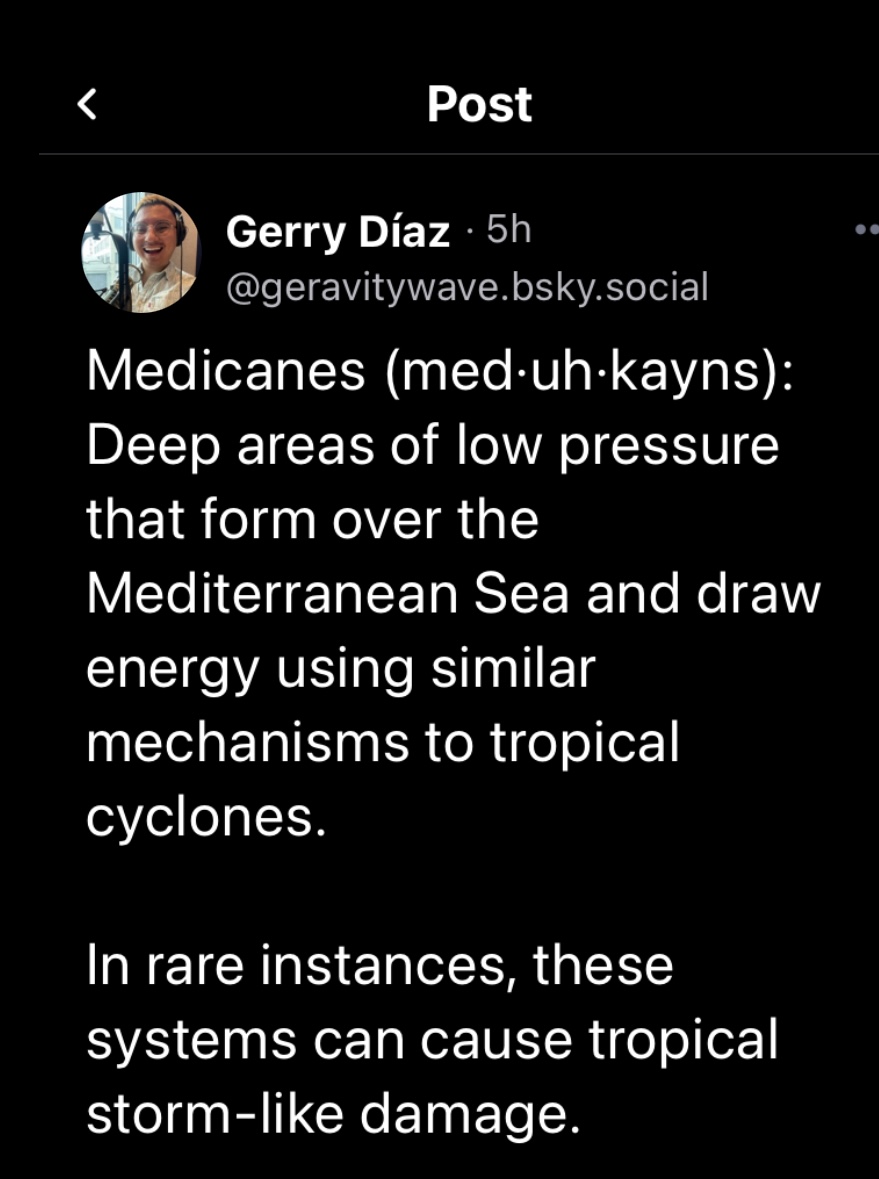Click the word 'pressure' in the post
879x1179 pixels.
point(667,446)
